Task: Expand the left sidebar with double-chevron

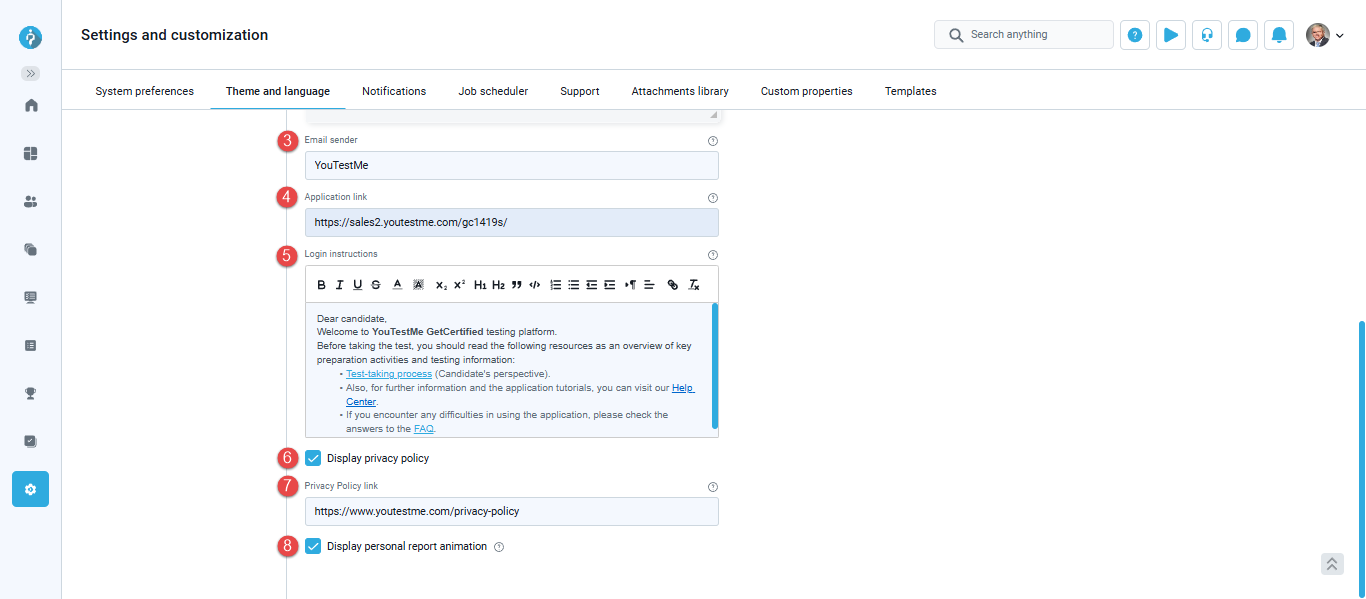Action: pos(31,73)
